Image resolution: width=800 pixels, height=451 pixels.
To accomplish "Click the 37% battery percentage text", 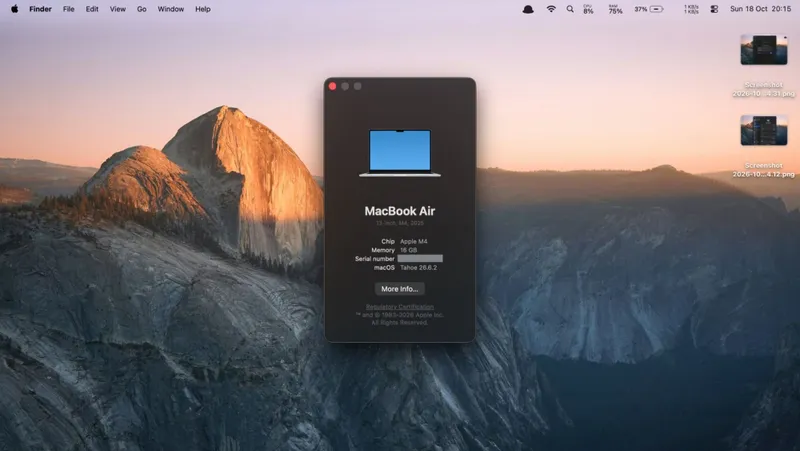I will [x=641, y=9].
